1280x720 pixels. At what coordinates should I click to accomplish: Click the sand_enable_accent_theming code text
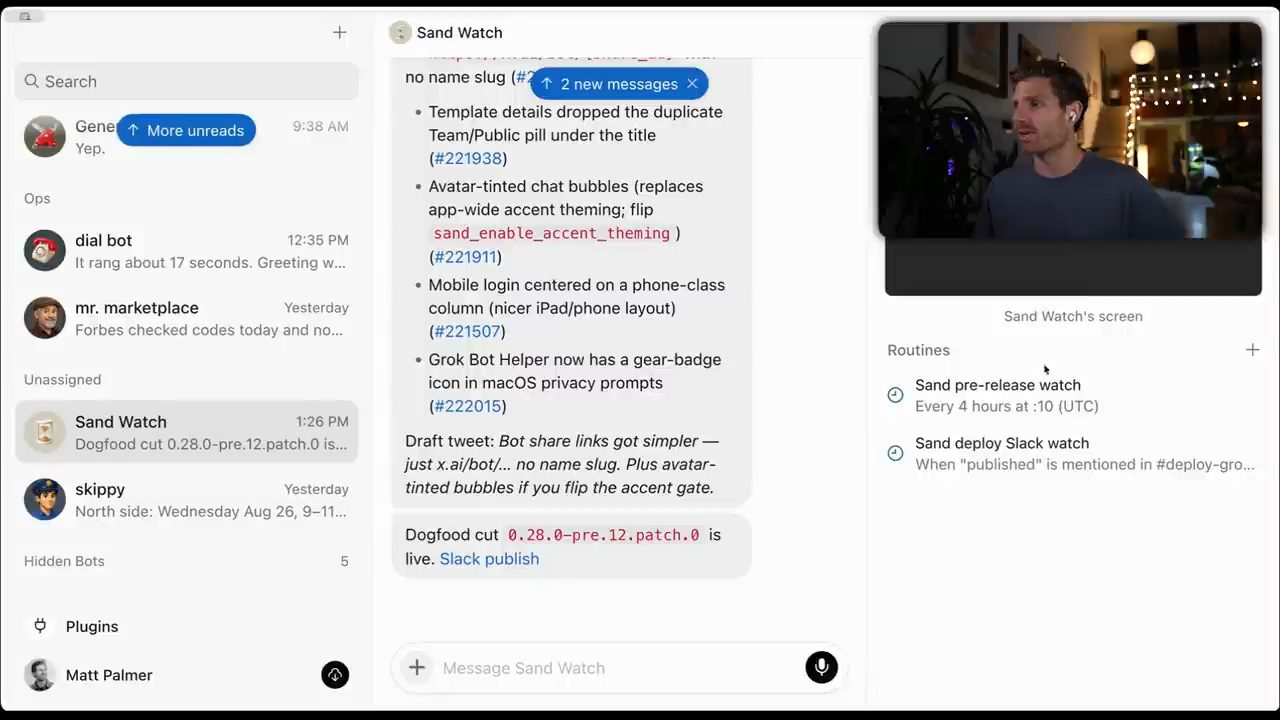tap(551, 233)
